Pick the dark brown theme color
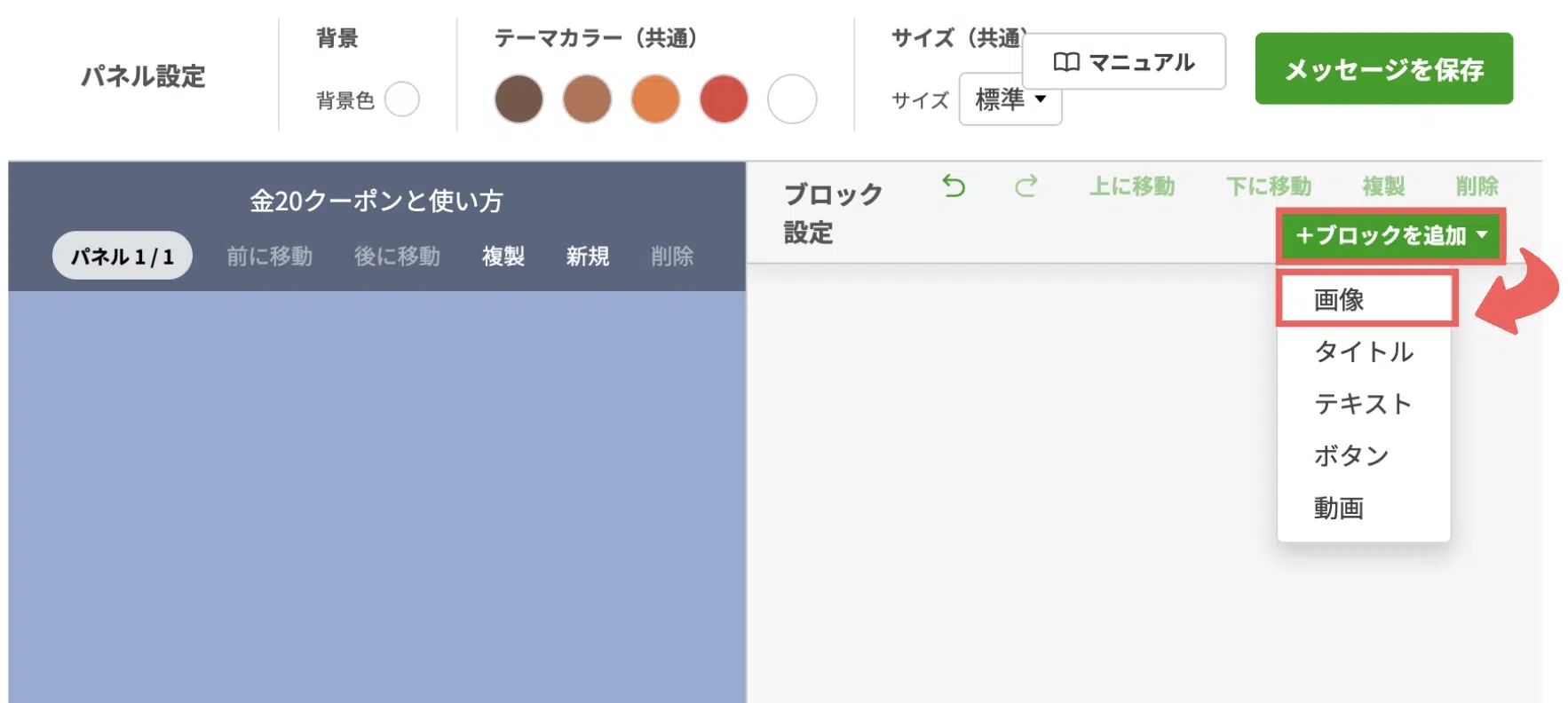The height and width of the screenshot is (703, 1568). click(519, 99)
